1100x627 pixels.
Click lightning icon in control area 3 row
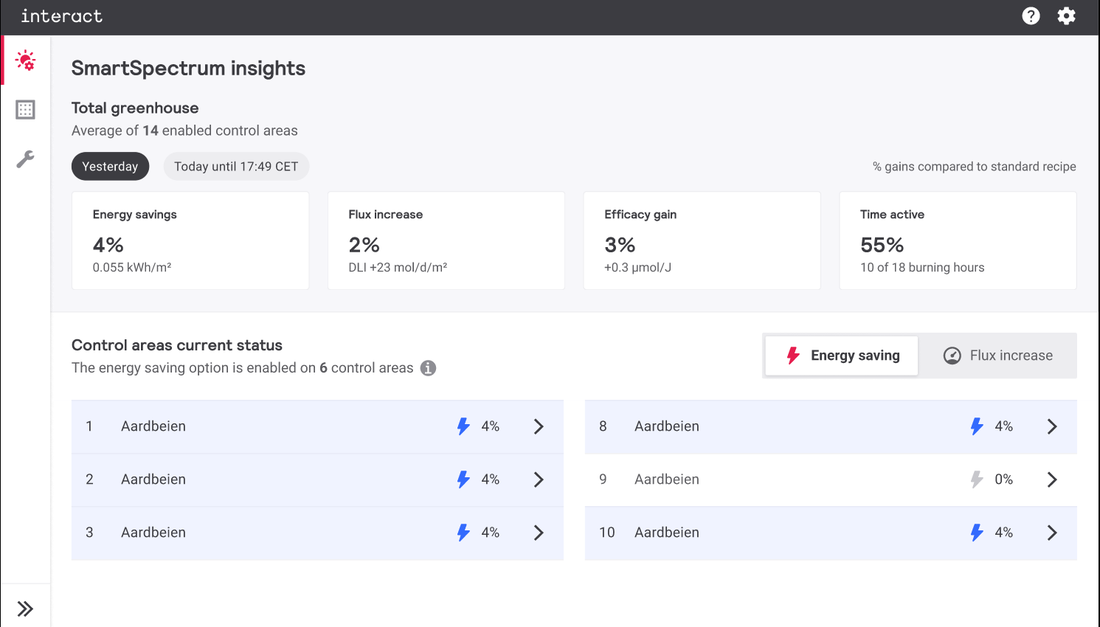(x=463, y=533)
